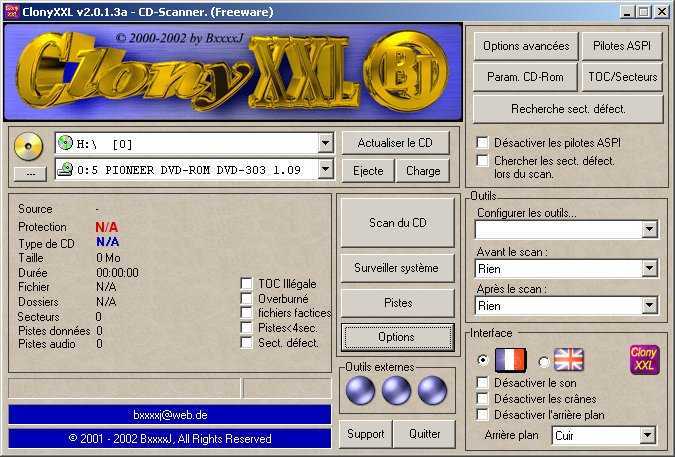Image resolution: width=675 pixels, height=457 pixels.
Task: Toggle the fichiers factices checkbox
Action: (x=246, y=313)
